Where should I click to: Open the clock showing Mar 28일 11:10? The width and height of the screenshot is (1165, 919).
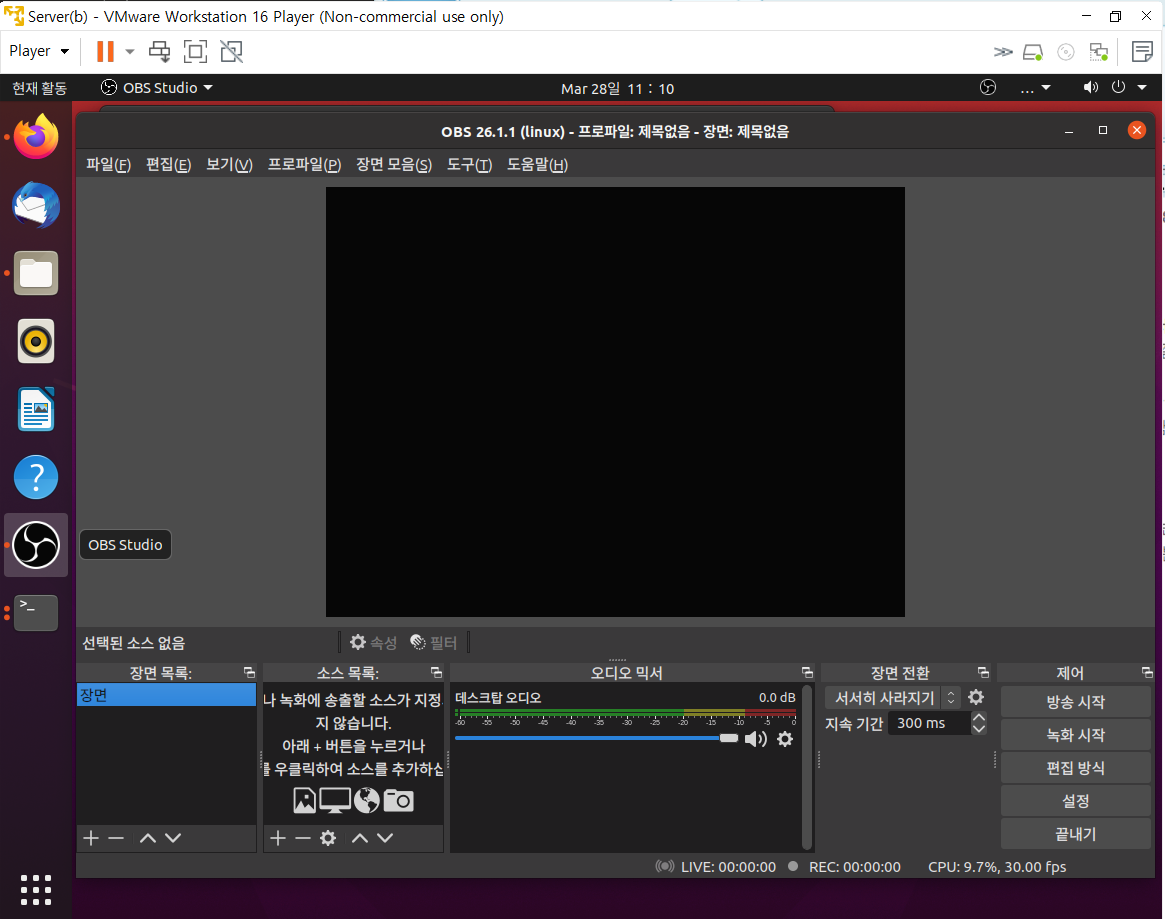click(617, 88)
